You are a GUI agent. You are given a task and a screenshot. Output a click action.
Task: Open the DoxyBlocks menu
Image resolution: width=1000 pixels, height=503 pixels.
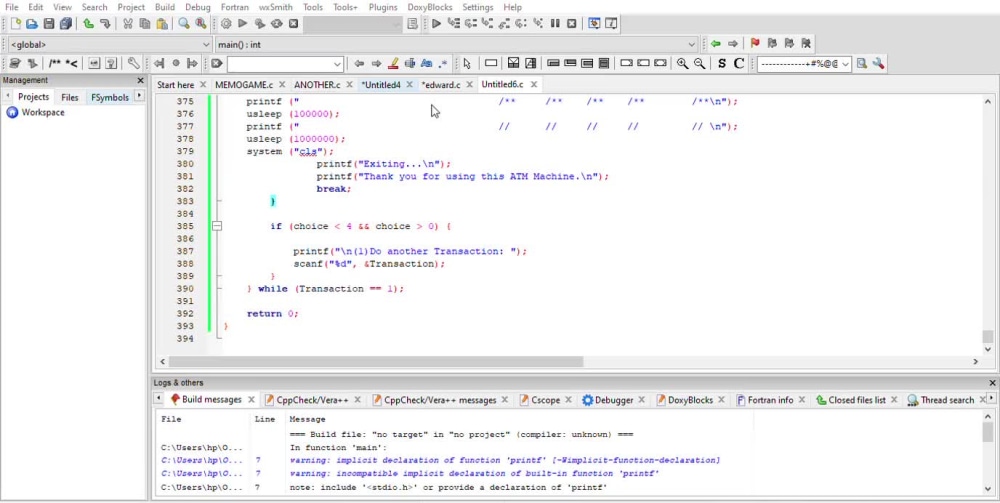coord(430,7)
